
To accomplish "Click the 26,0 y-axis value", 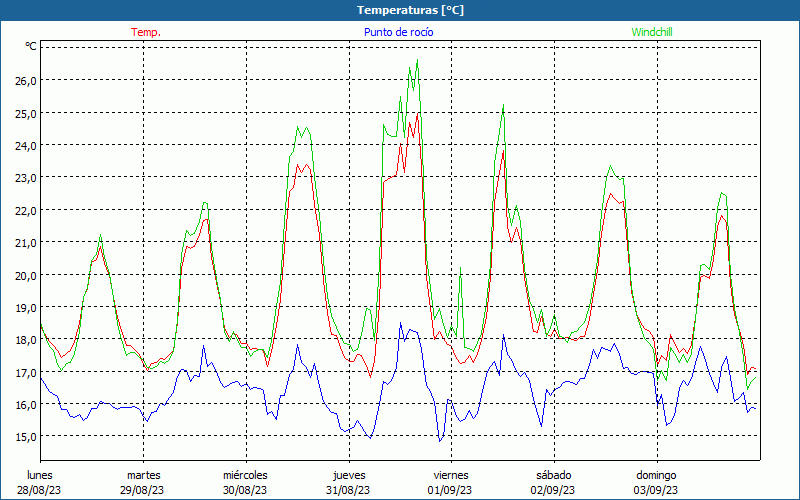I will (x=26, y=81).
